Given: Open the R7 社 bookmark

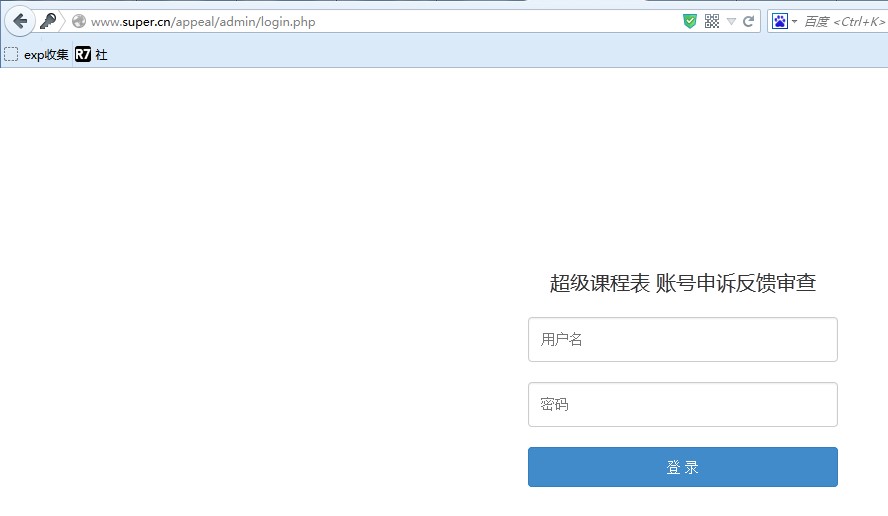Looking at the screenshot, I should point(91,54).
